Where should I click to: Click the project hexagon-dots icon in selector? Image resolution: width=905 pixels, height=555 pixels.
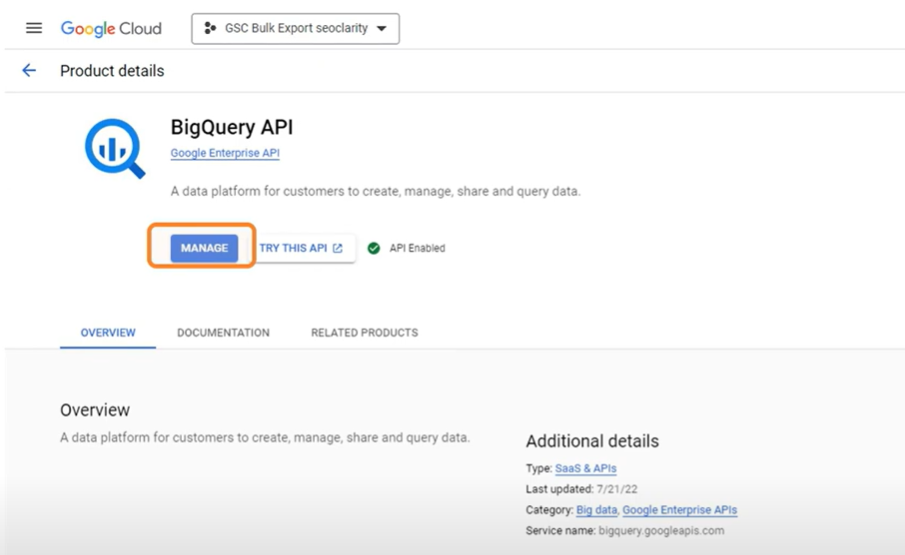(x=210, y=29)
